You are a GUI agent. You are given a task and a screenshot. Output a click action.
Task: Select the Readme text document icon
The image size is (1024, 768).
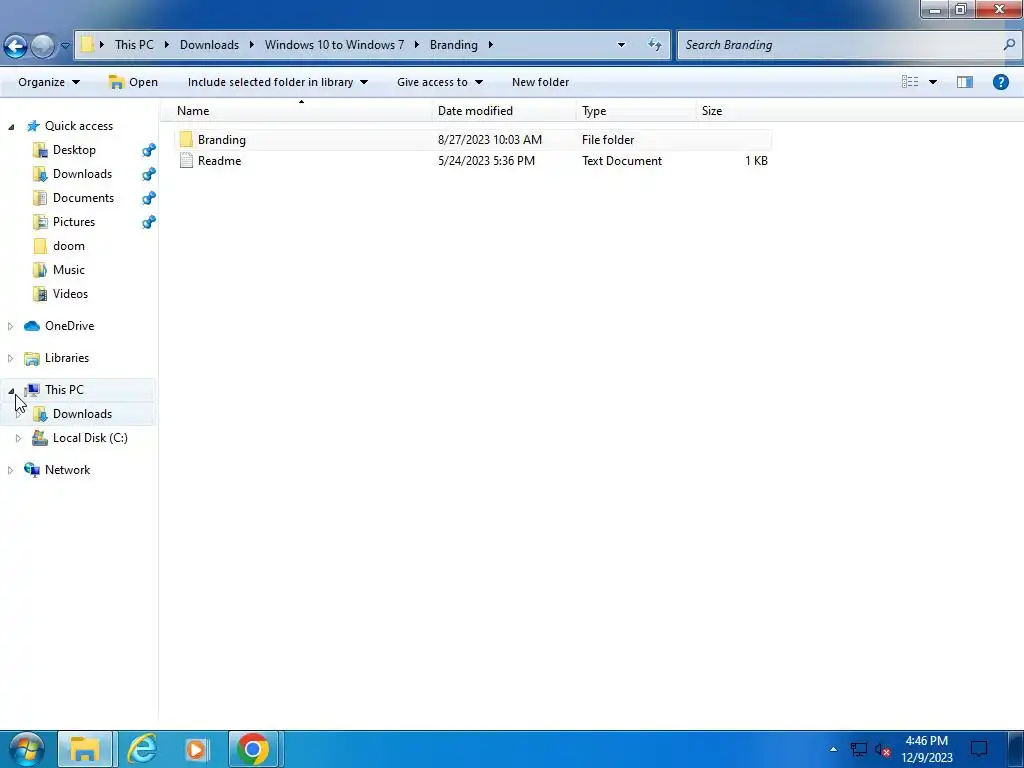186,161
